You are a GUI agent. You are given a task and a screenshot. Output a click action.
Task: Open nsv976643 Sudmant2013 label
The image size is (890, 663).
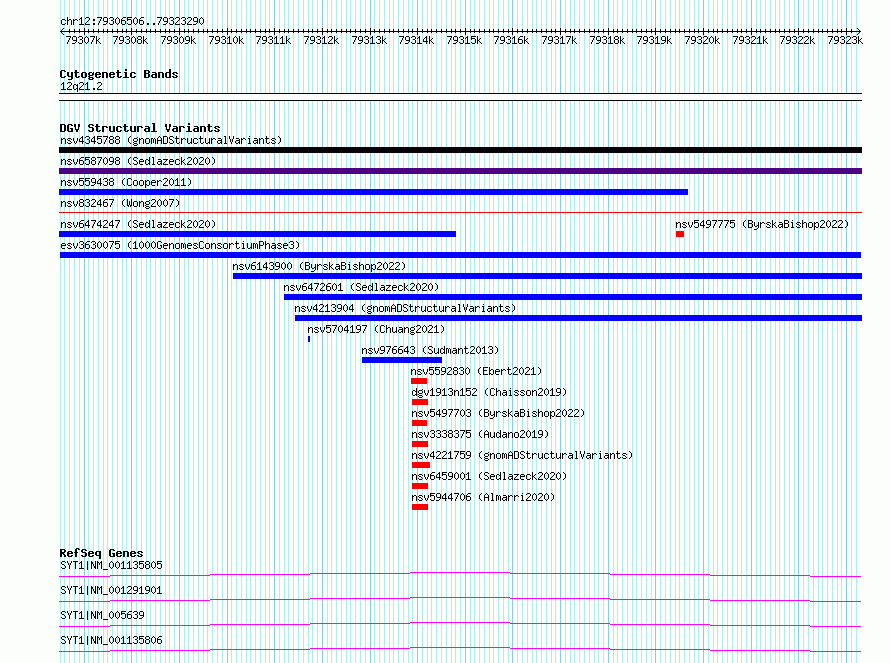pos(430,350)
